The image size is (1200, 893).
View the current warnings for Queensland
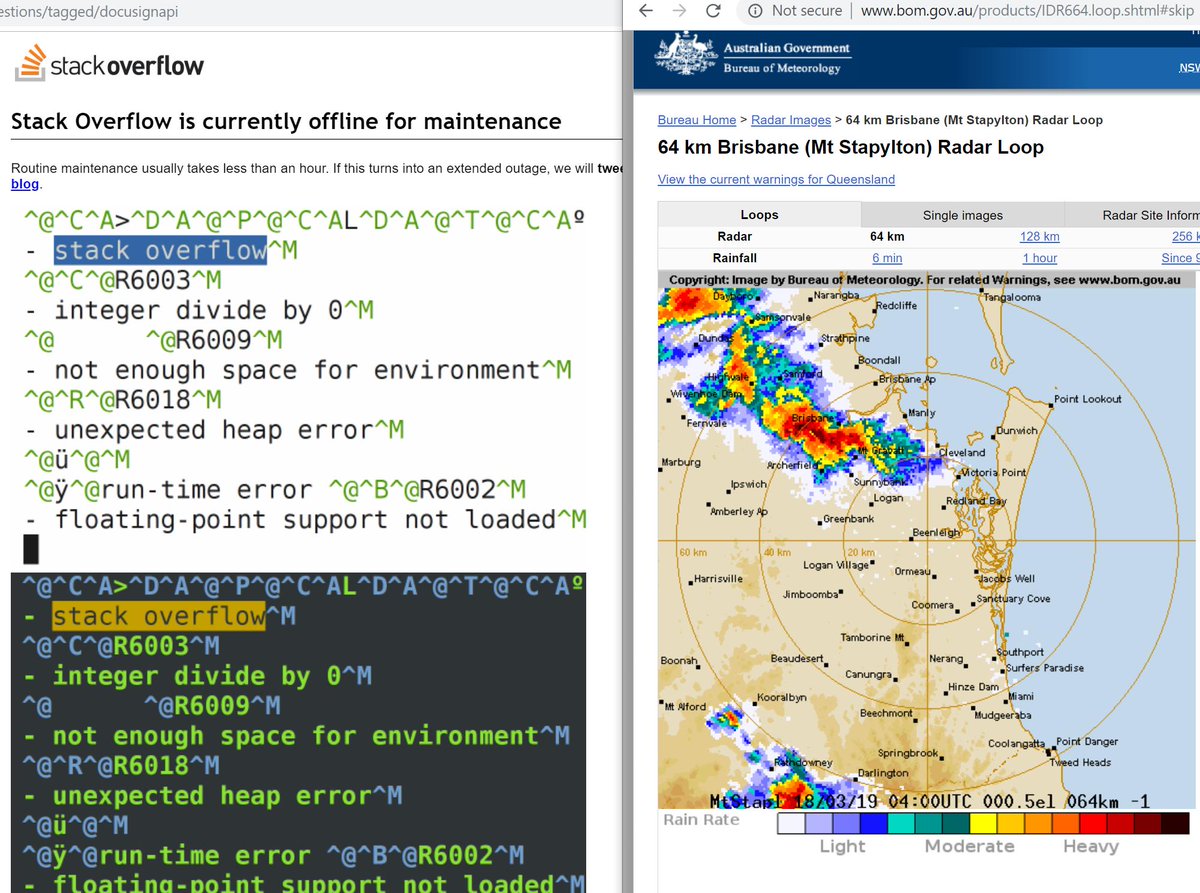(776, 180)
